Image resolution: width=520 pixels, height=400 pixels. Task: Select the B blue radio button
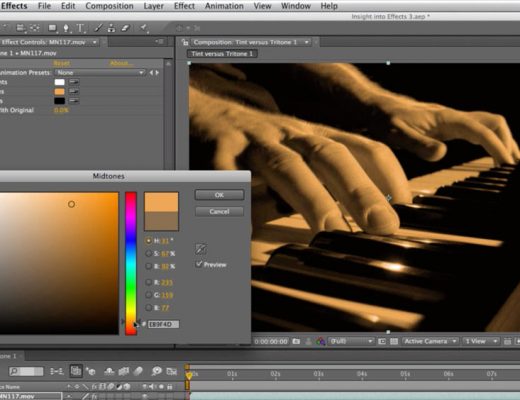[149, 308]
